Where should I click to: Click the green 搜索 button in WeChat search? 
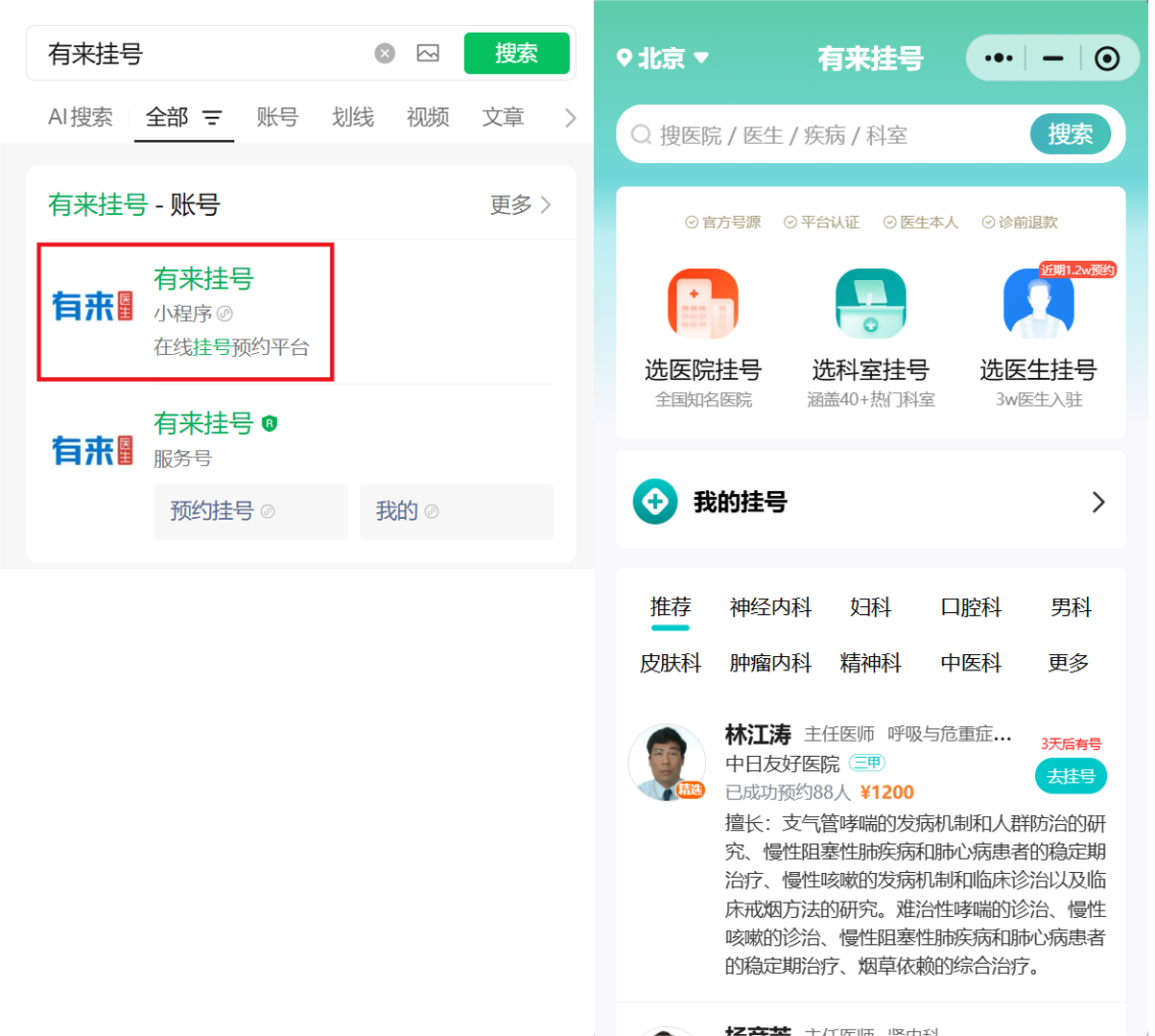[517, 54]
